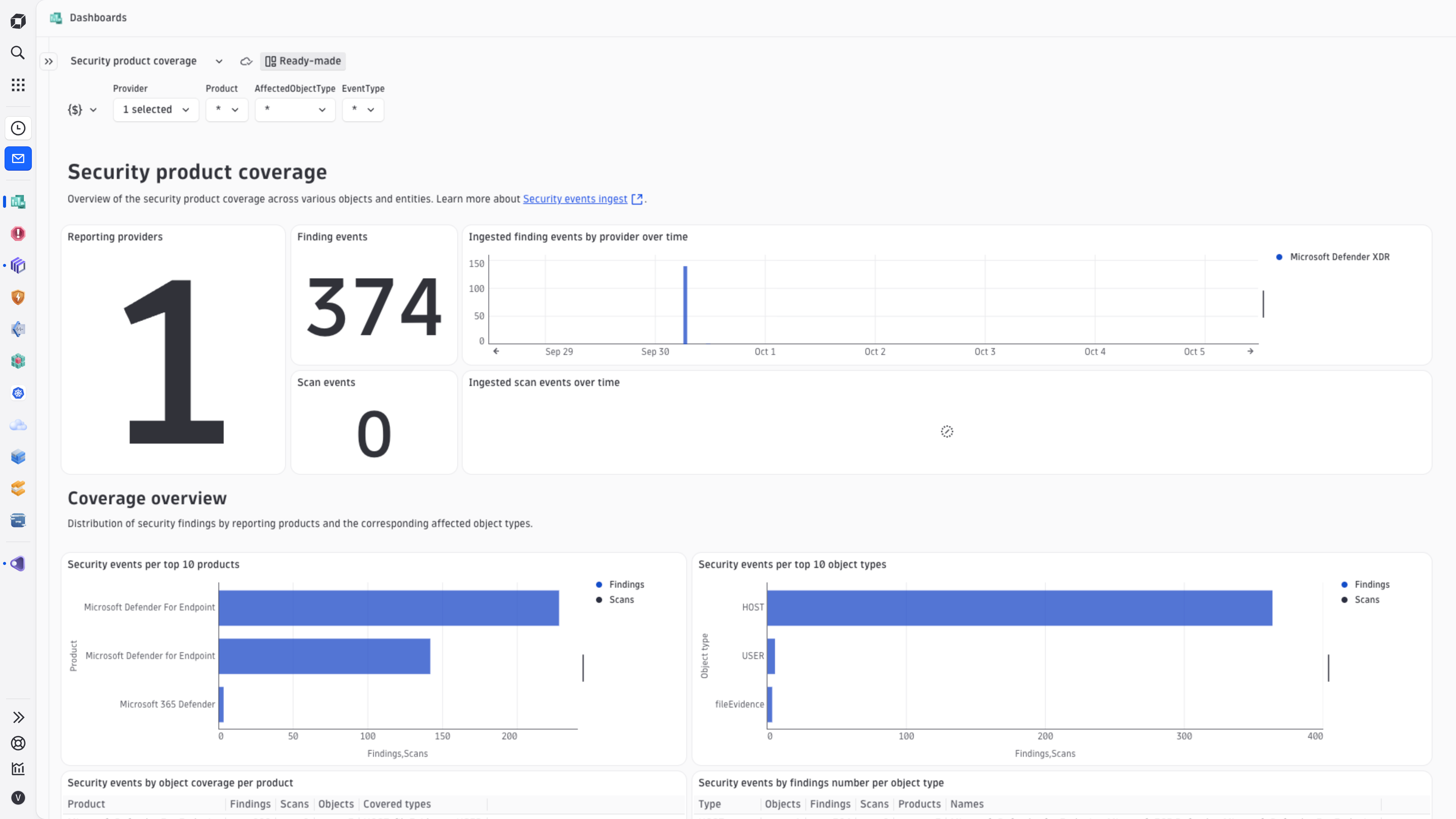
Task: Open the Provider 1 selected dropdown
Action: (x=156, y=110)
